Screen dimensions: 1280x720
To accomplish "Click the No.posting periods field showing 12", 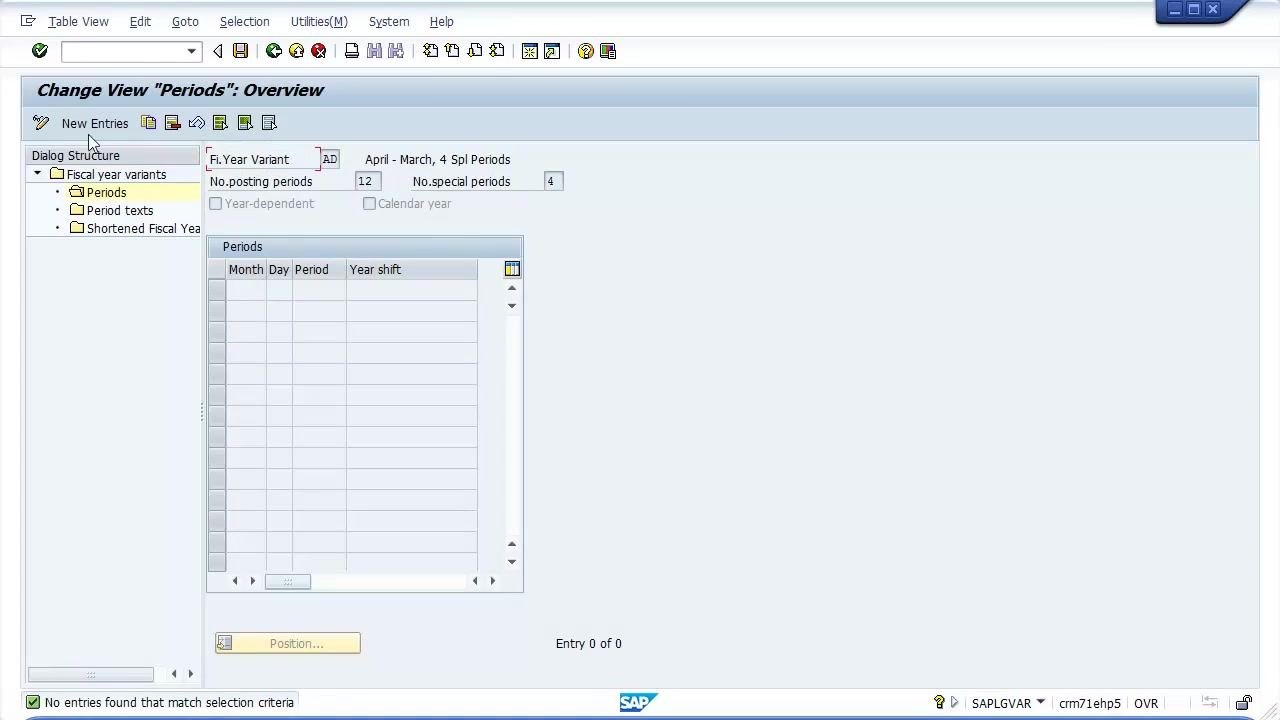I will [x=368, y=181].
